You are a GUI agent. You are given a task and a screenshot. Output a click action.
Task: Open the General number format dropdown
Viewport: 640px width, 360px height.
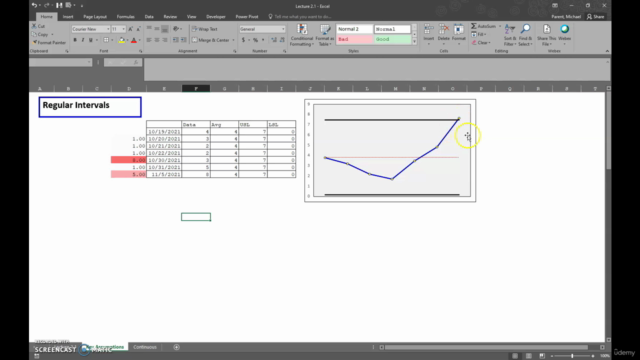coord(283,29)
